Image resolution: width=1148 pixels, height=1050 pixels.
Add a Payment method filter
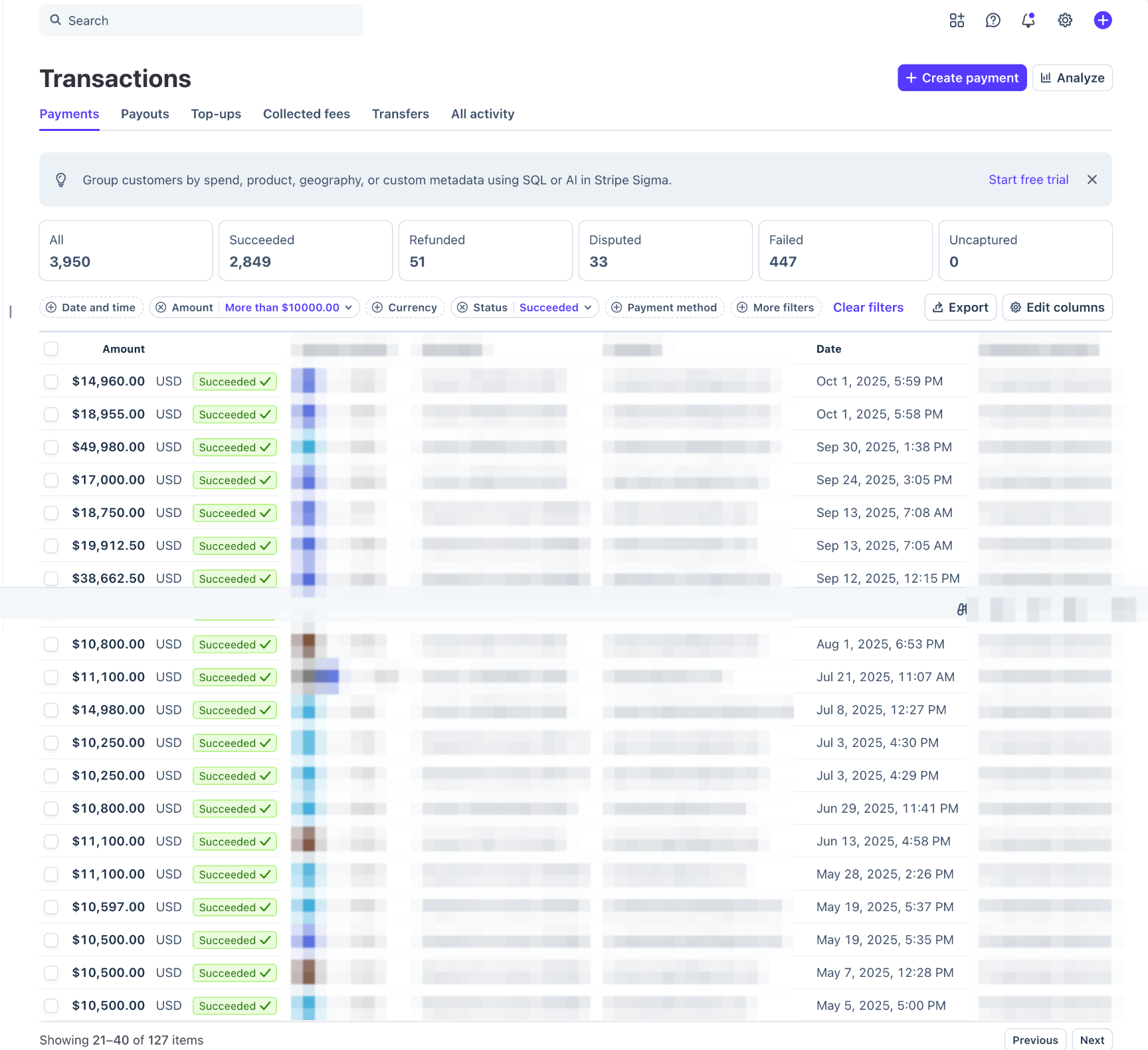pyautogui.click(x=664, y=308)
